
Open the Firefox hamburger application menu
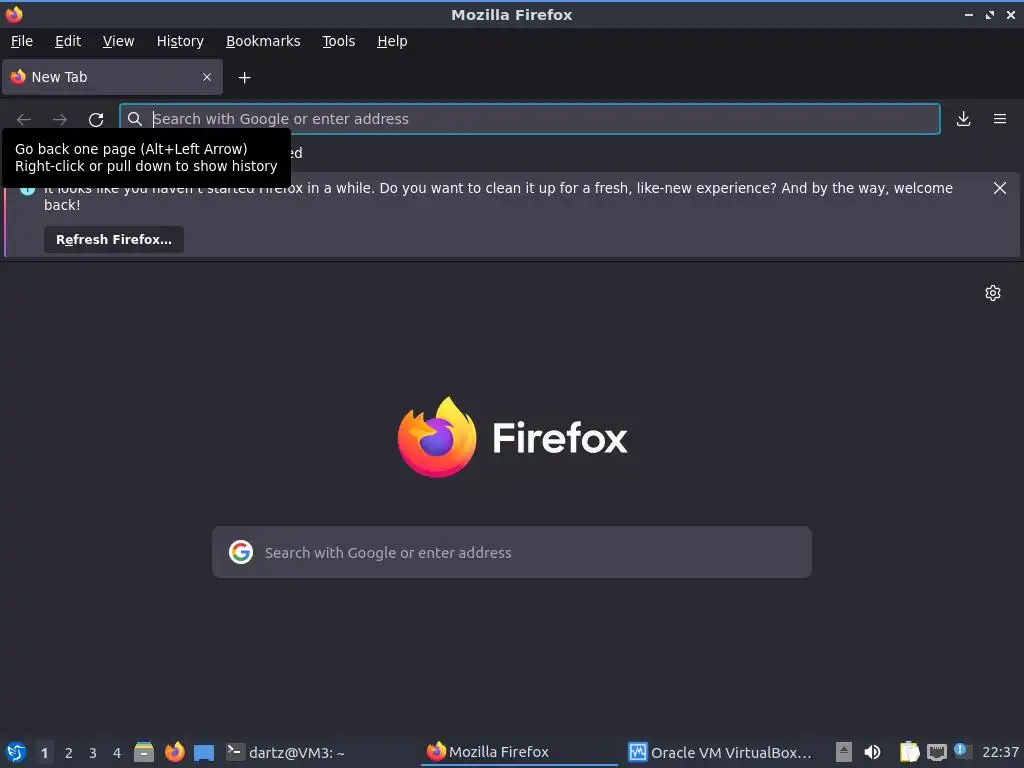pyautogui.click(x=1000, y=119)
